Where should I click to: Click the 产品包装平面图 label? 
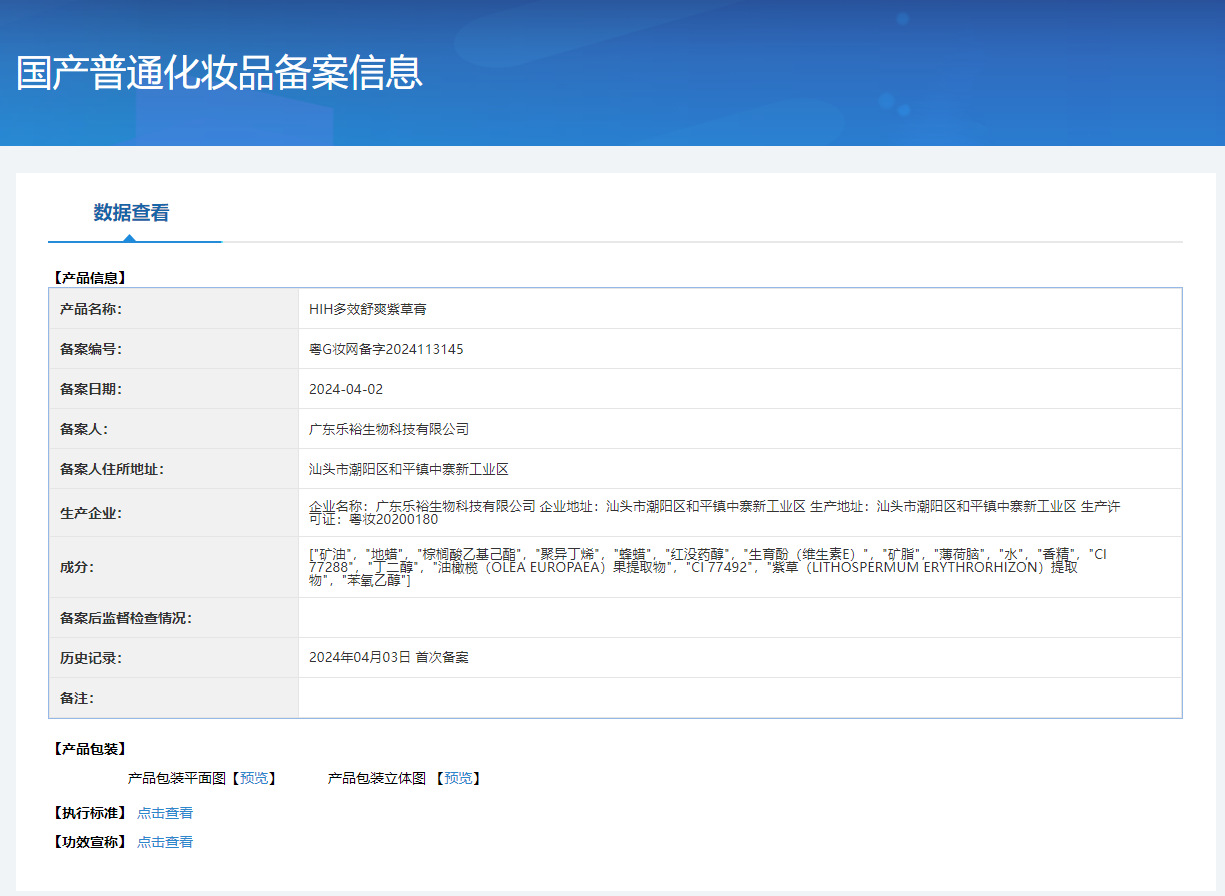[177, 778]
